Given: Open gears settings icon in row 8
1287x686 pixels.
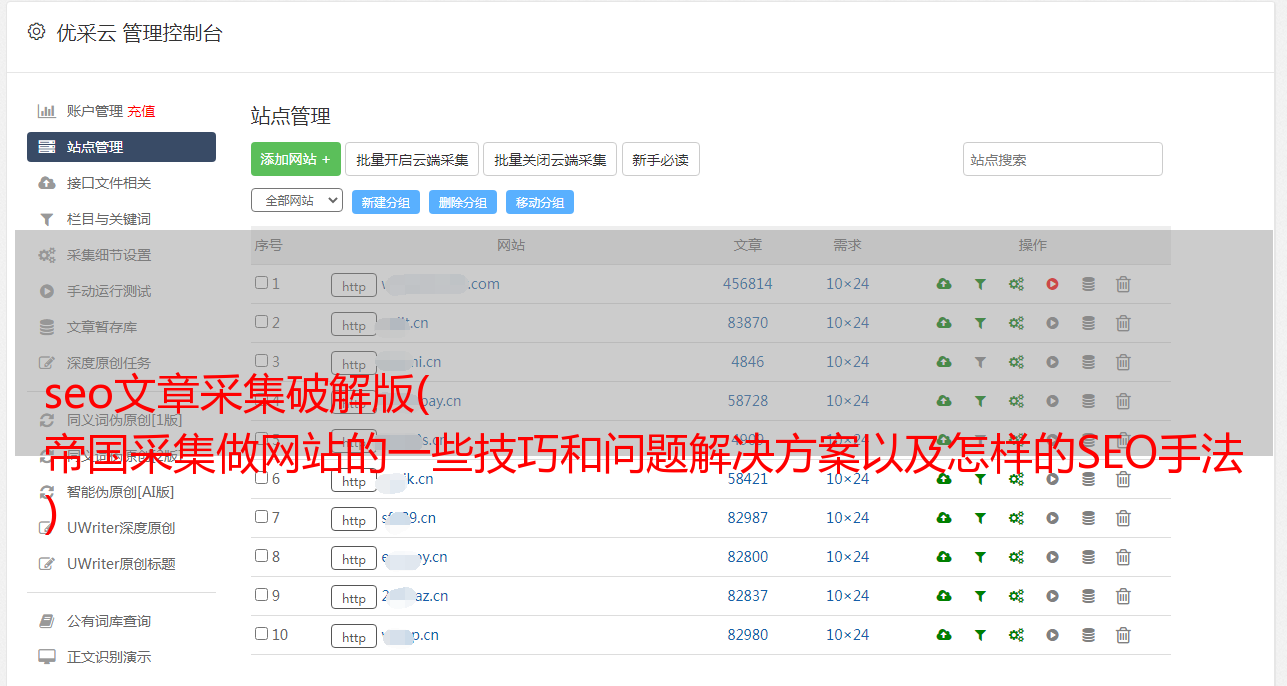Looking at the screenshot, I should click(1016, 557).
